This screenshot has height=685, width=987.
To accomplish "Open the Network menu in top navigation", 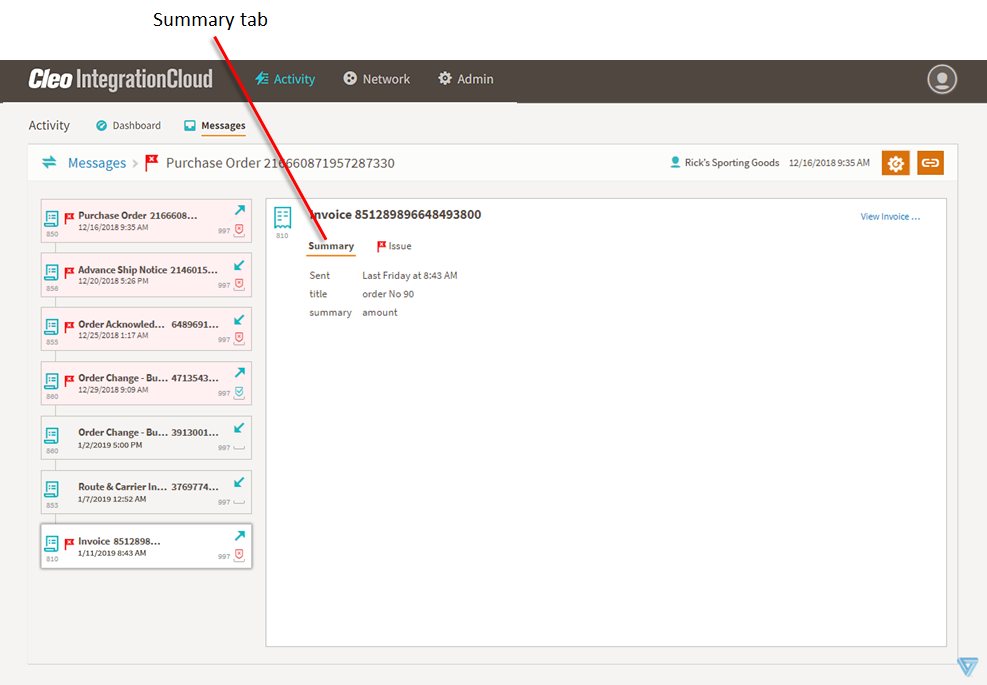I will coord(376,79).
